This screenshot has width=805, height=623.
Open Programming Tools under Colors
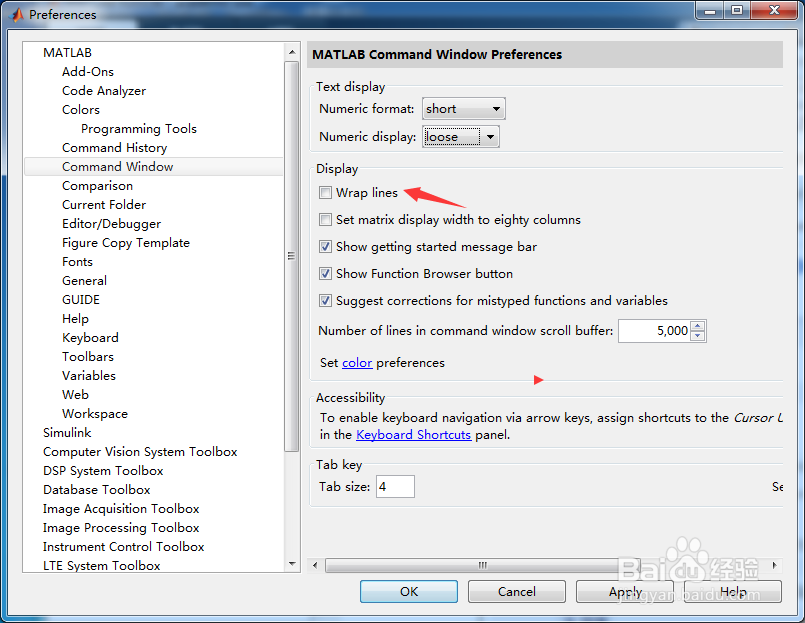(x=139, y=129)
